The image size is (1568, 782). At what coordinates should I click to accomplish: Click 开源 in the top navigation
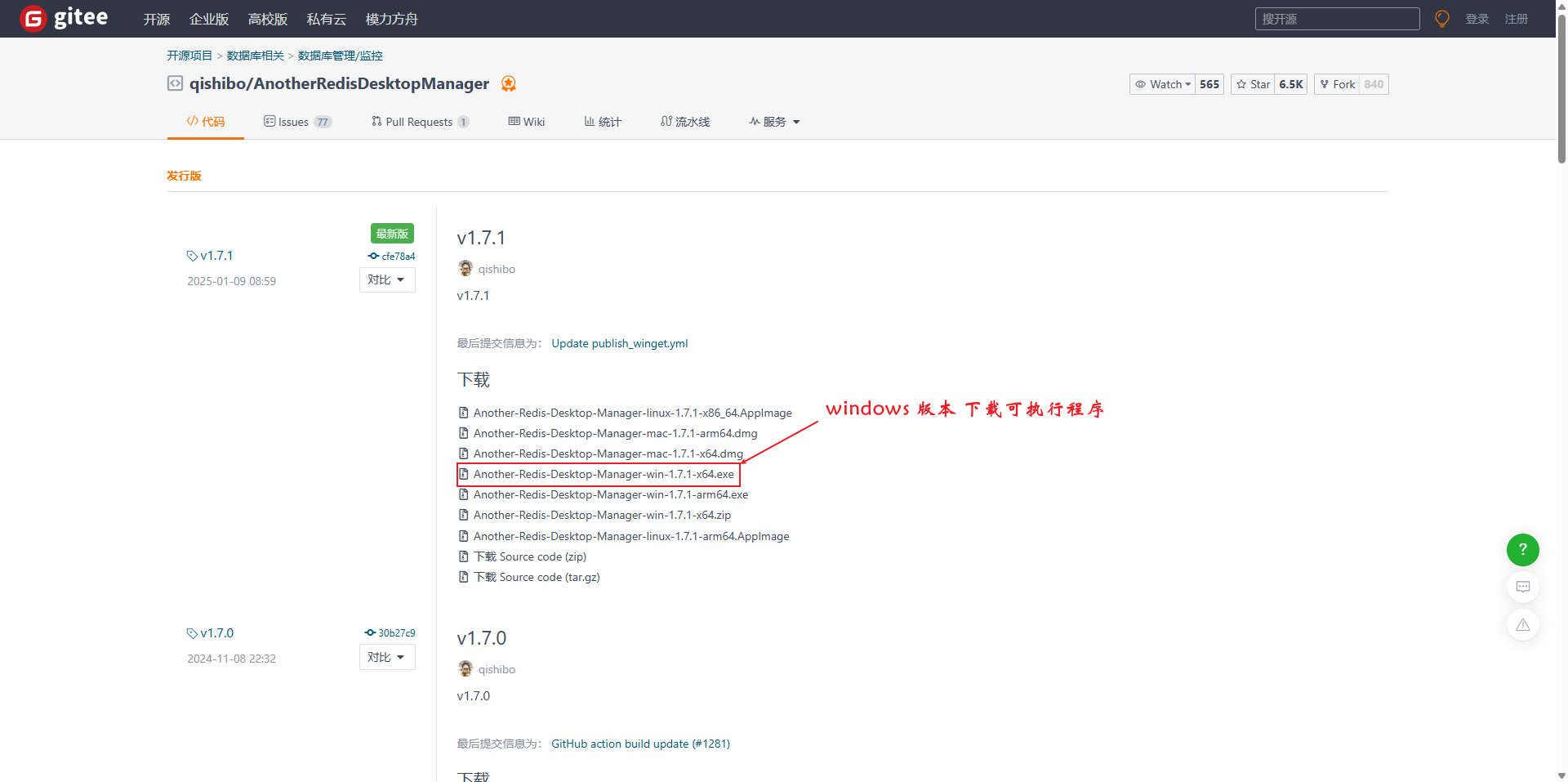coord(157,19)
